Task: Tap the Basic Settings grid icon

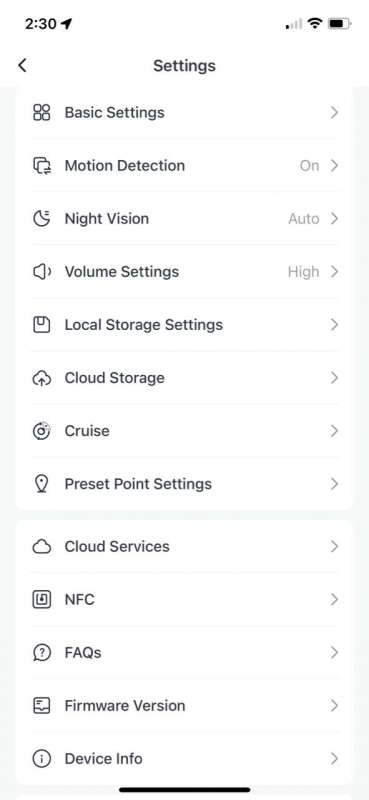Action: coord(41,112)
